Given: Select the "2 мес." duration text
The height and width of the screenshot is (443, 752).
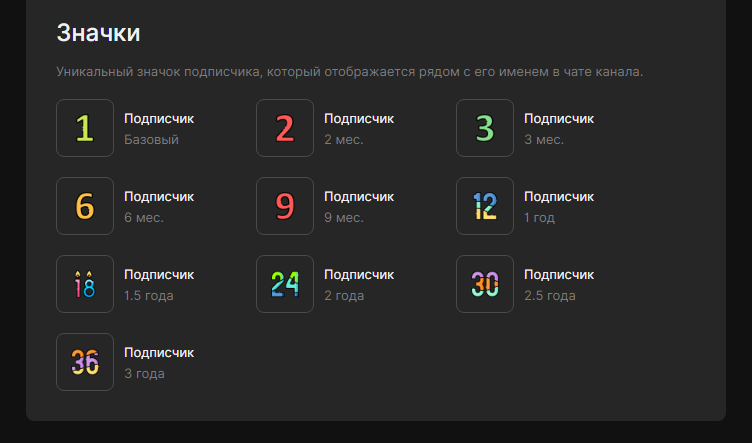Looking at the screenshot, I should point(344,140).
